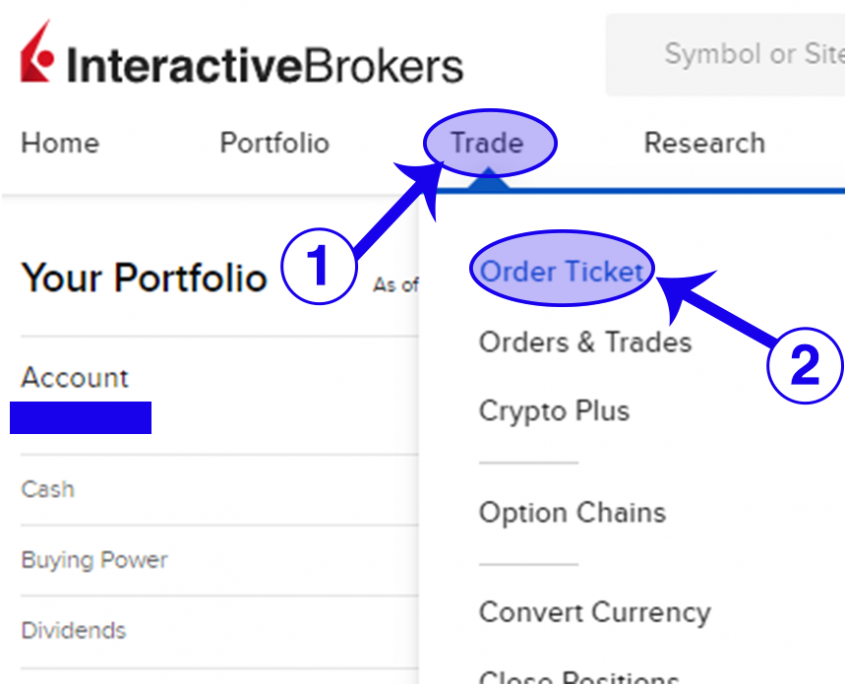Click the red Interactive Brokers logo icon
The image size is (845, 684).
pyautogui.click(x=36, y=56)
